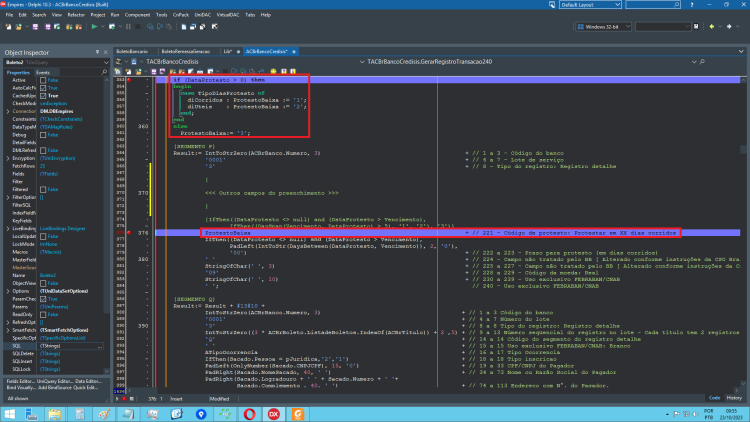Click the yellow Back navigation arrow
The height and width of the screenshot is (422, 750).
[x=712, y=27]
